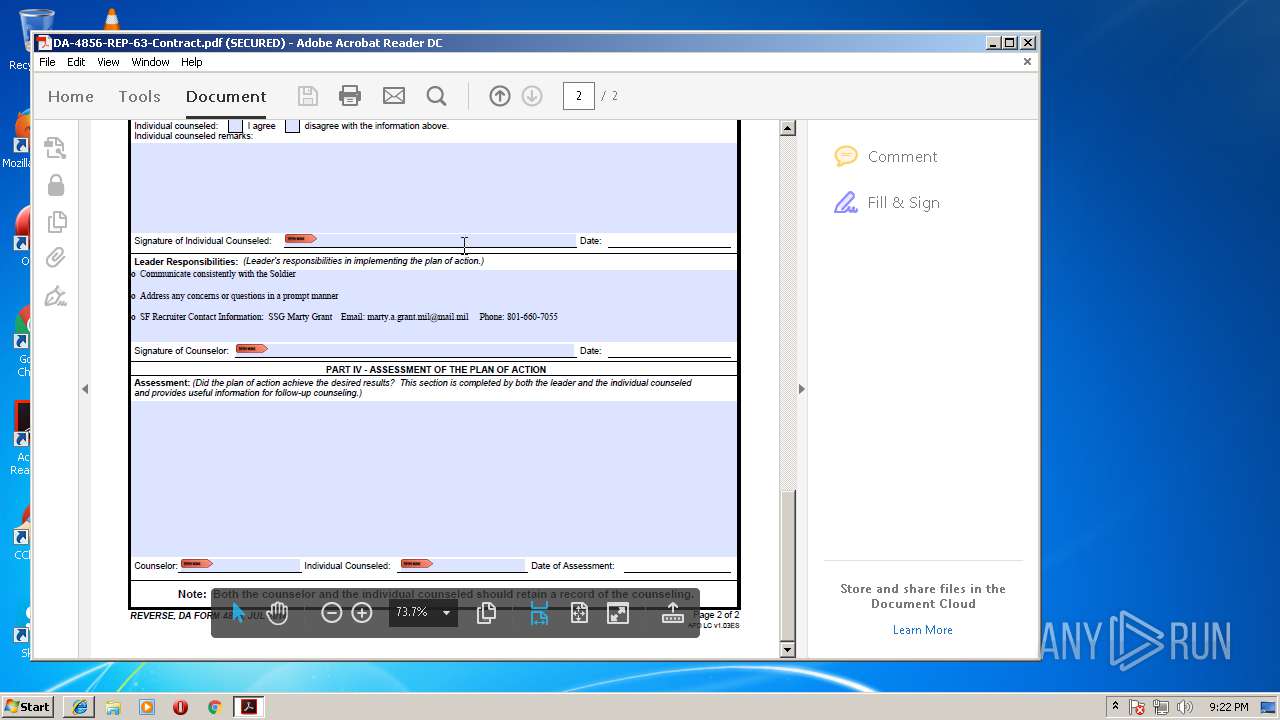The image size is (1280, 720).
Task: Open the File menu
Action: click(47, 62)
